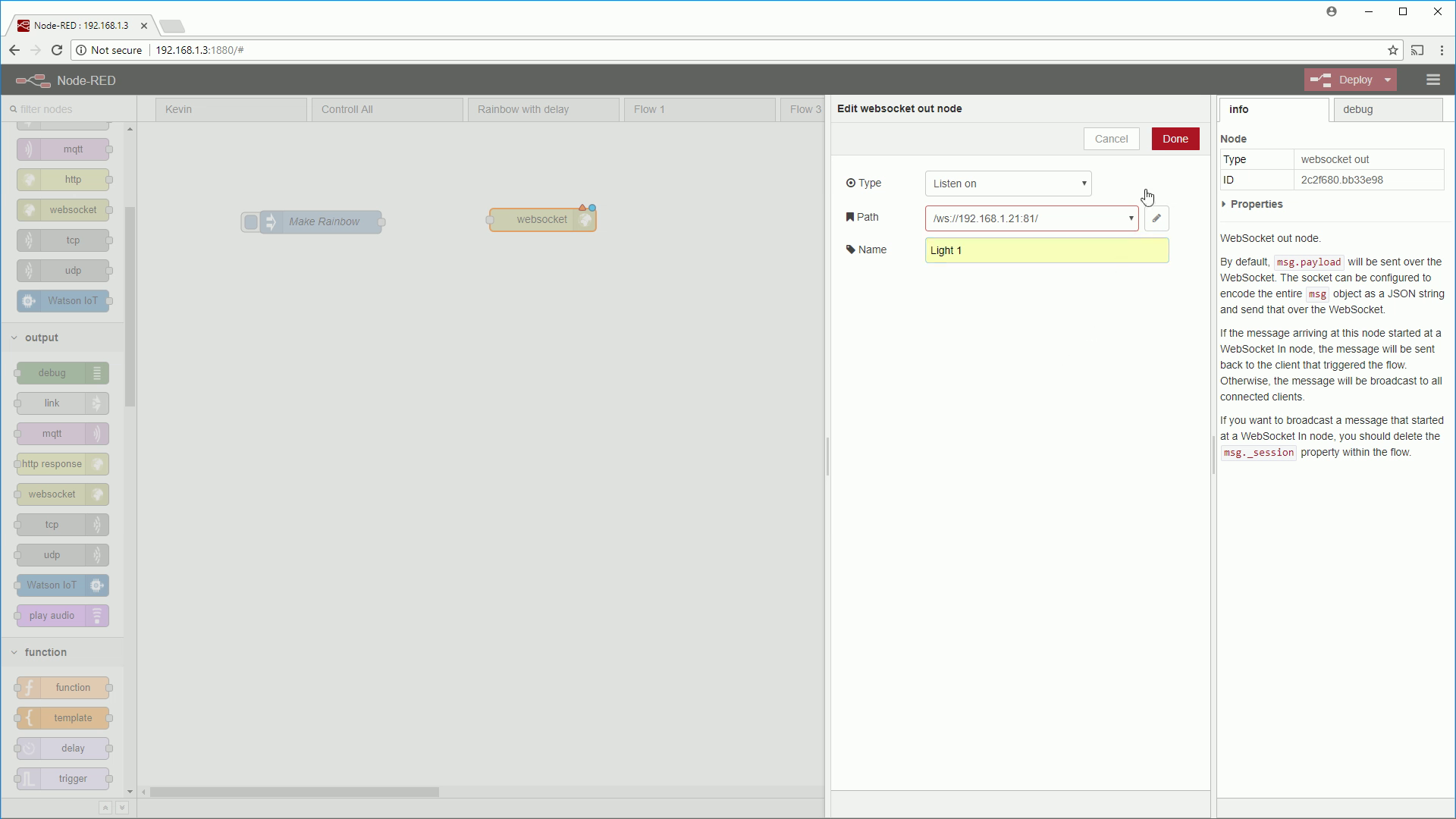This screenshot has height=819, width=1456.
Task: Click the cast icon in the browser toolbar
Action: [1417, 50]
